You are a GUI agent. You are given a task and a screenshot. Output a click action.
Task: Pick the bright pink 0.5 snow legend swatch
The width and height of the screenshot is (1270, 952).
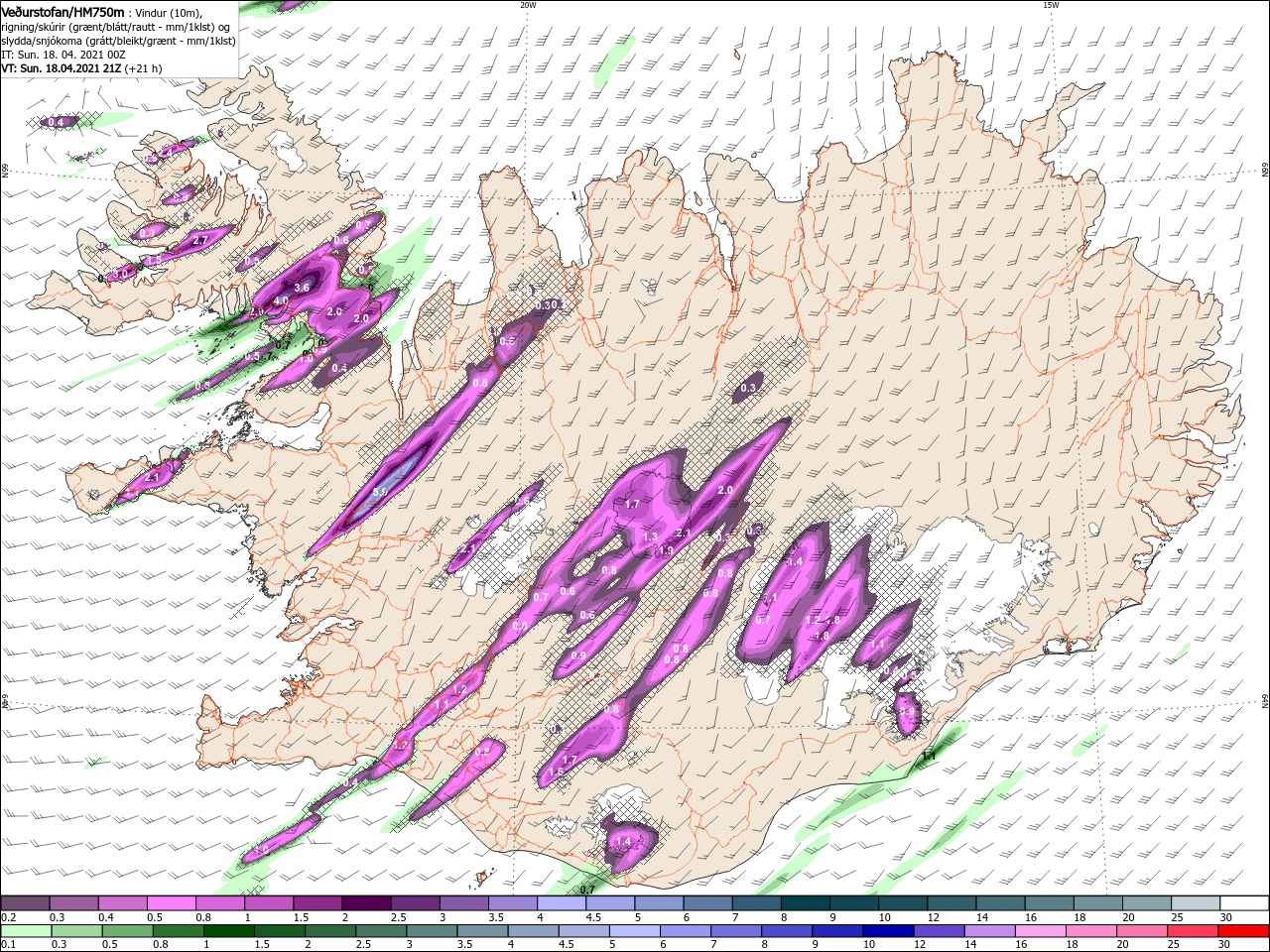click(x=171, y=903)
